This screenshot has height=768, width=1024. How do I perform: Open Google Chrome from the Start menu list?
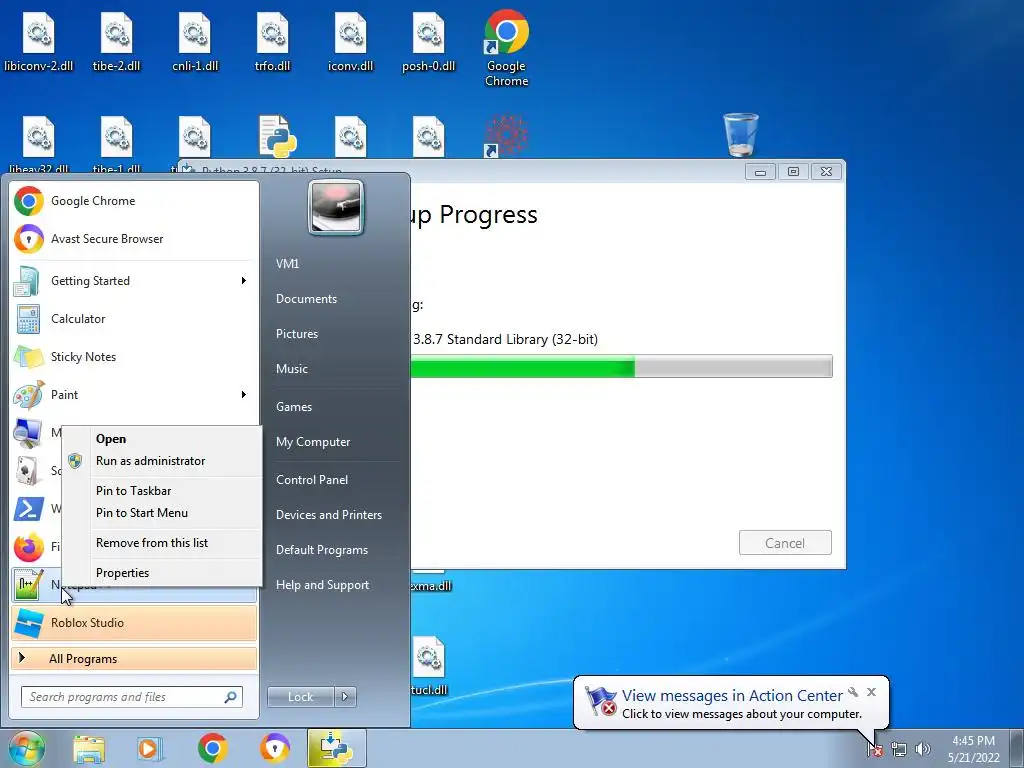134,200
